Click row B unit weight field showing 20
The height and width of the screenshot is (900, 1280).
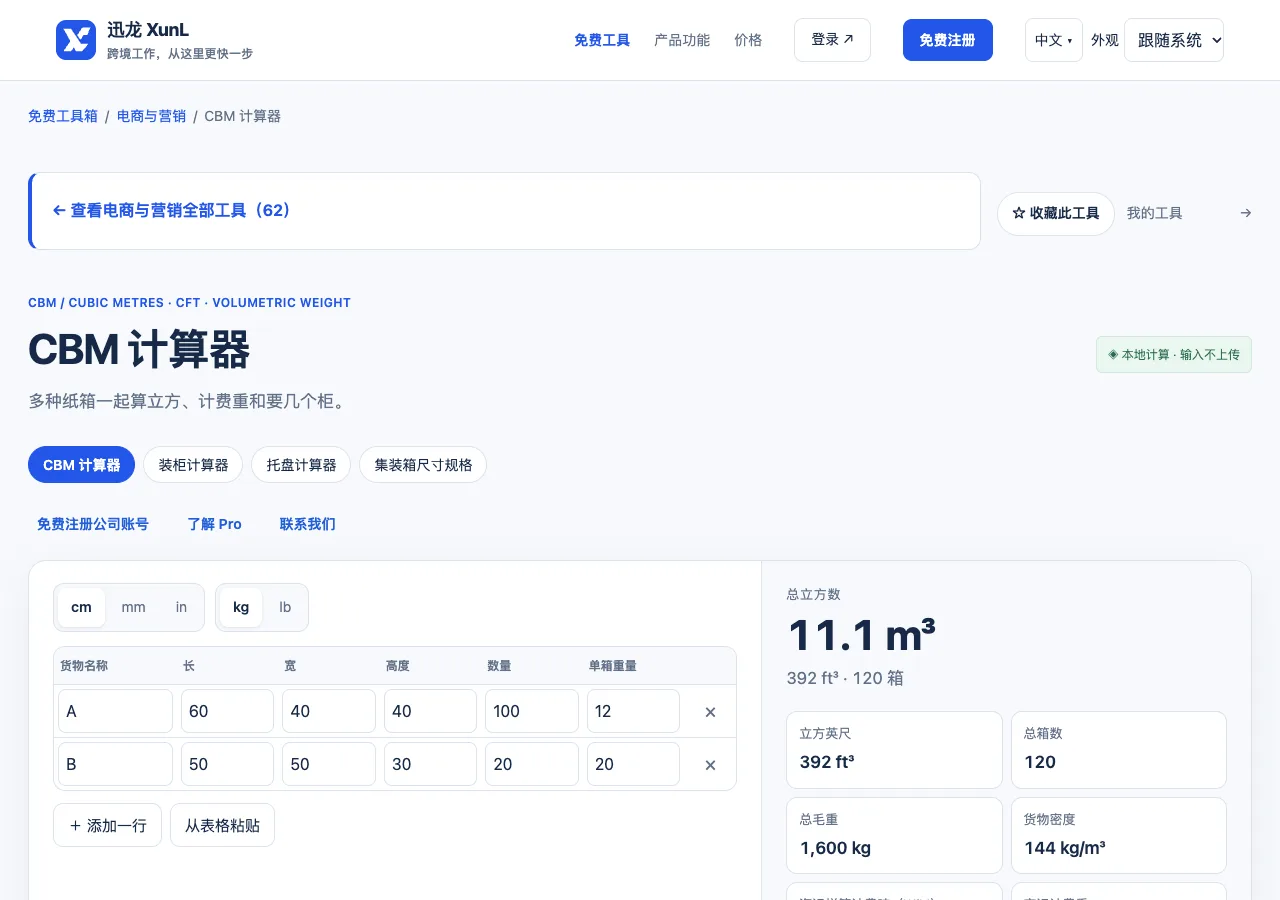pos(633,764)
